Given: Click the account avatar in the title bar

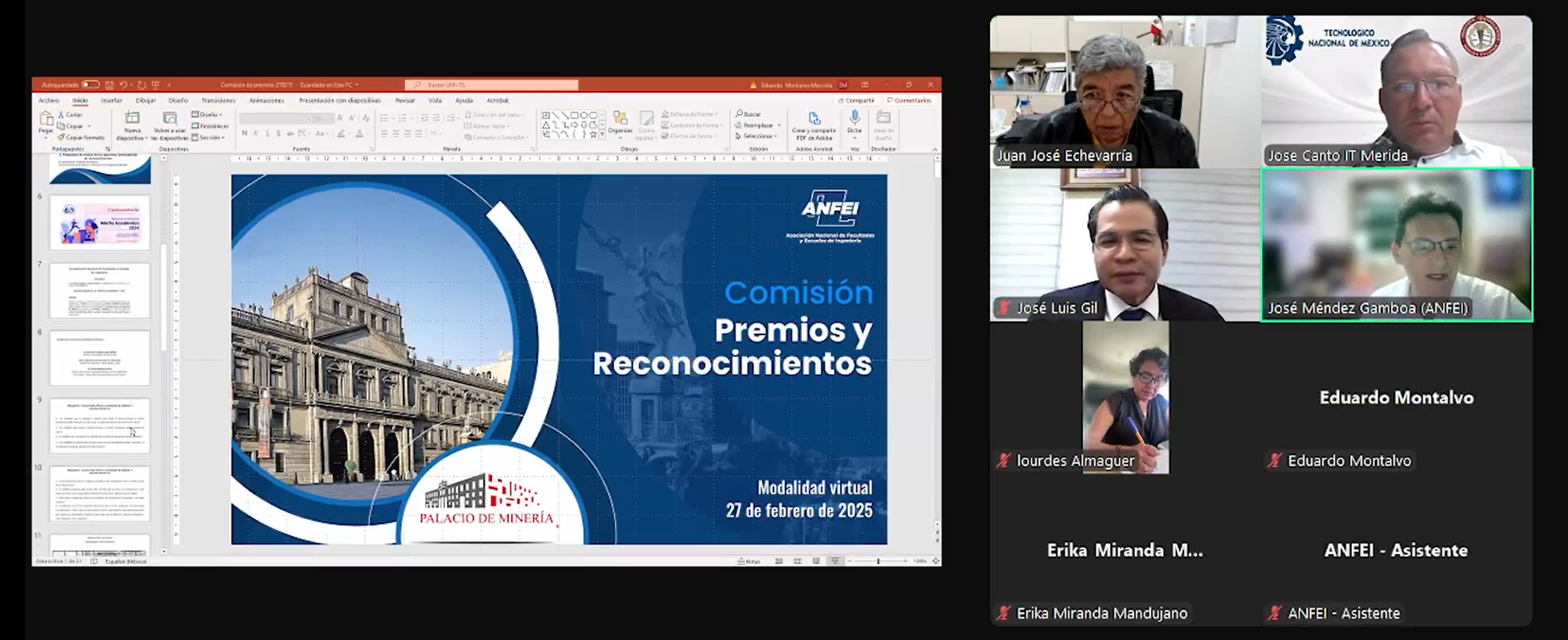Looking at the screenshot, I should 843,85.
